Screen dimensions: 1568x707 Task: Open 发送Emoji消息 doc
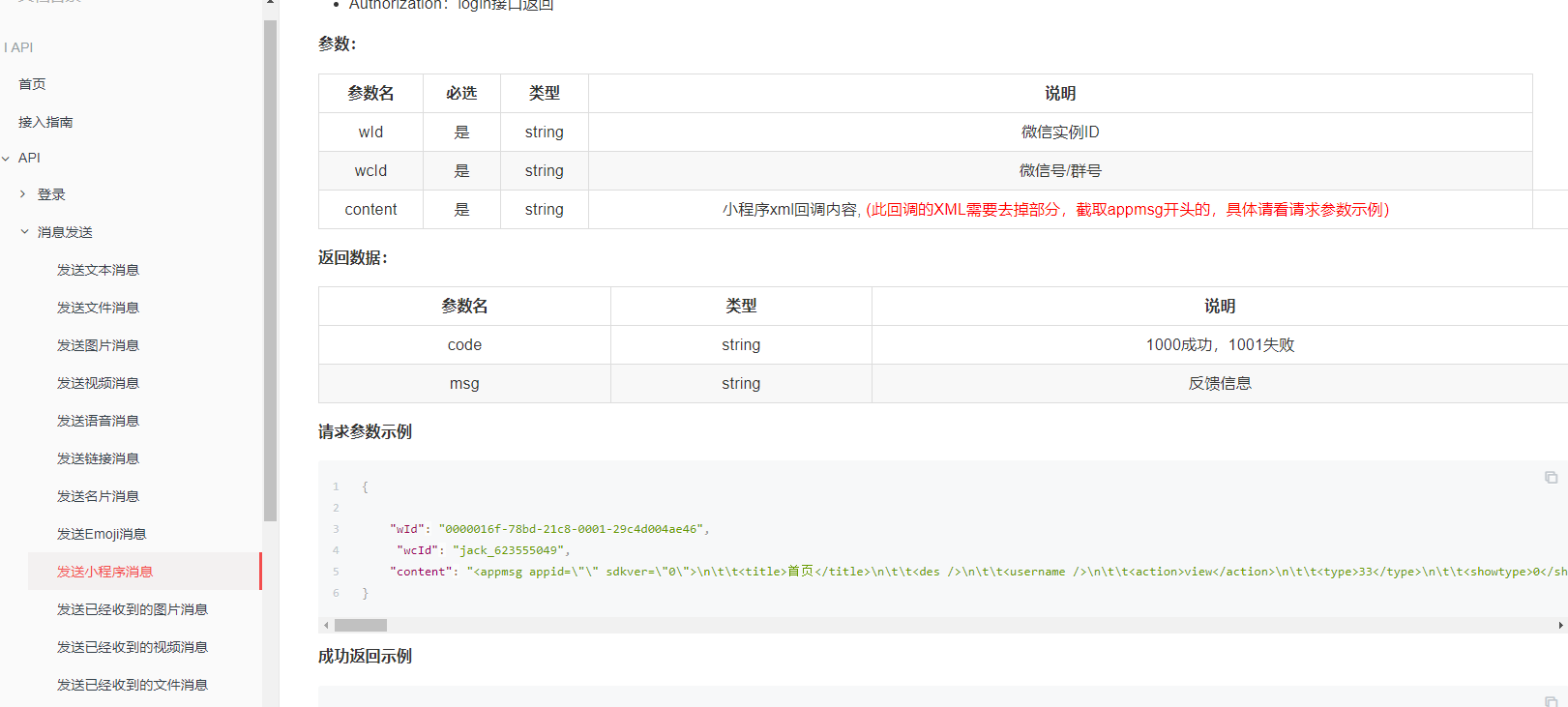tap(102, 534)
